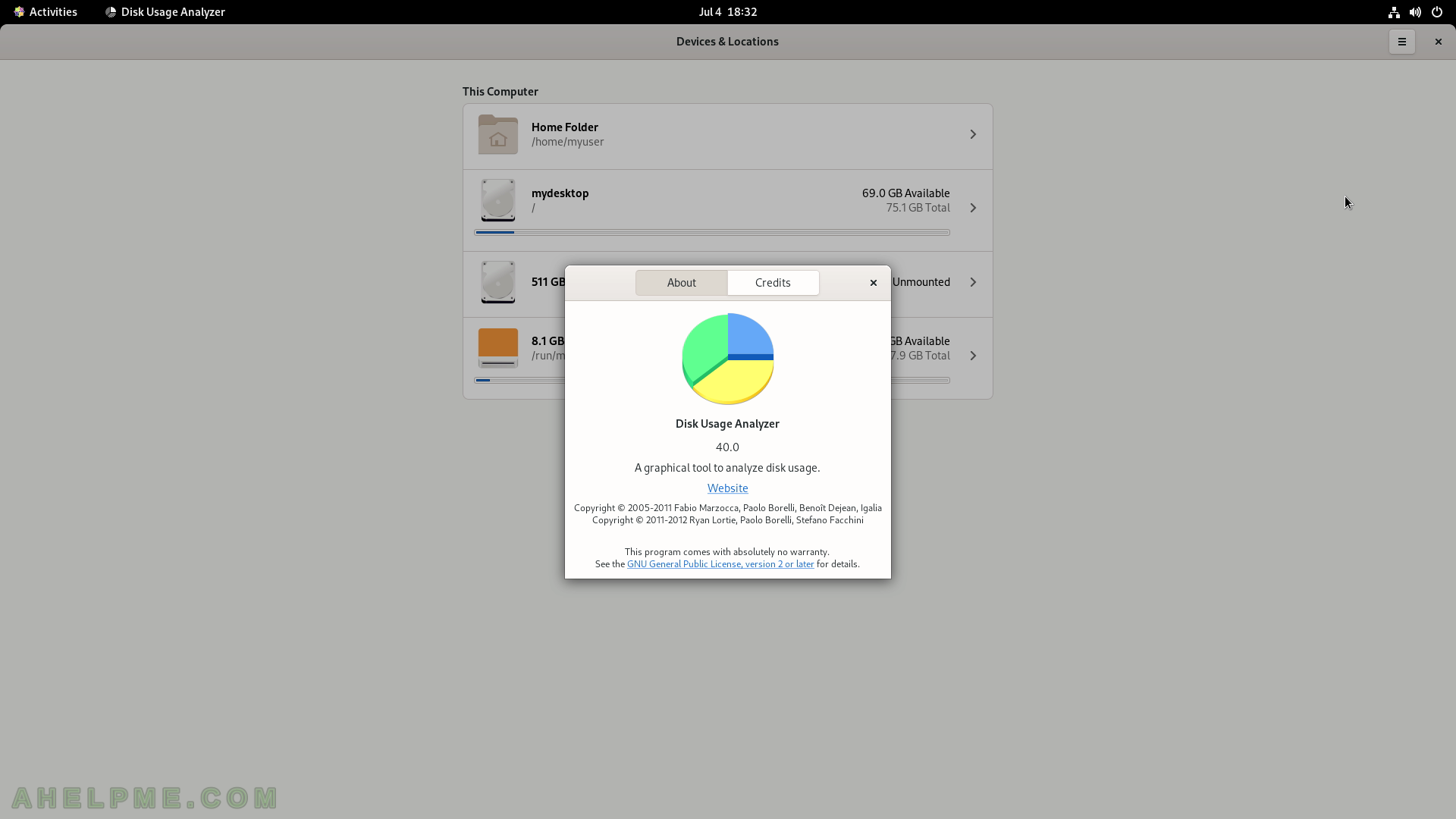Switch to the About tab
1456x819 pixels.
point(681,283)
